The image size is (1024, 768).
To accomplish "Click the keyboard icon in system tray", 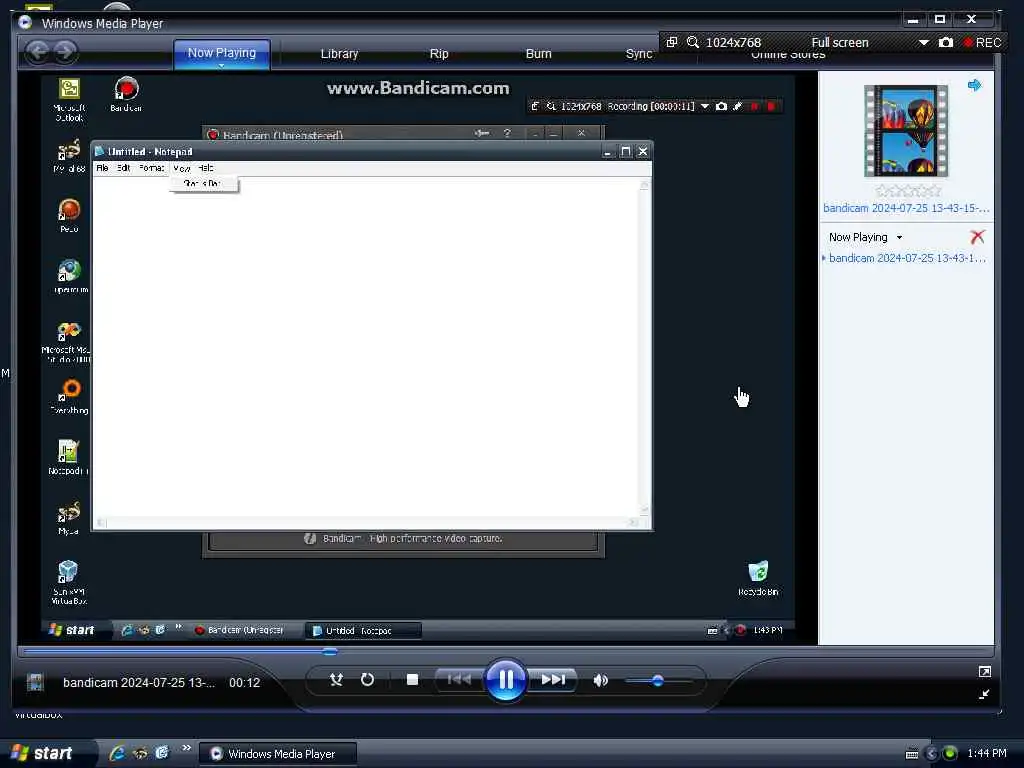I will [x=912, y=754].
